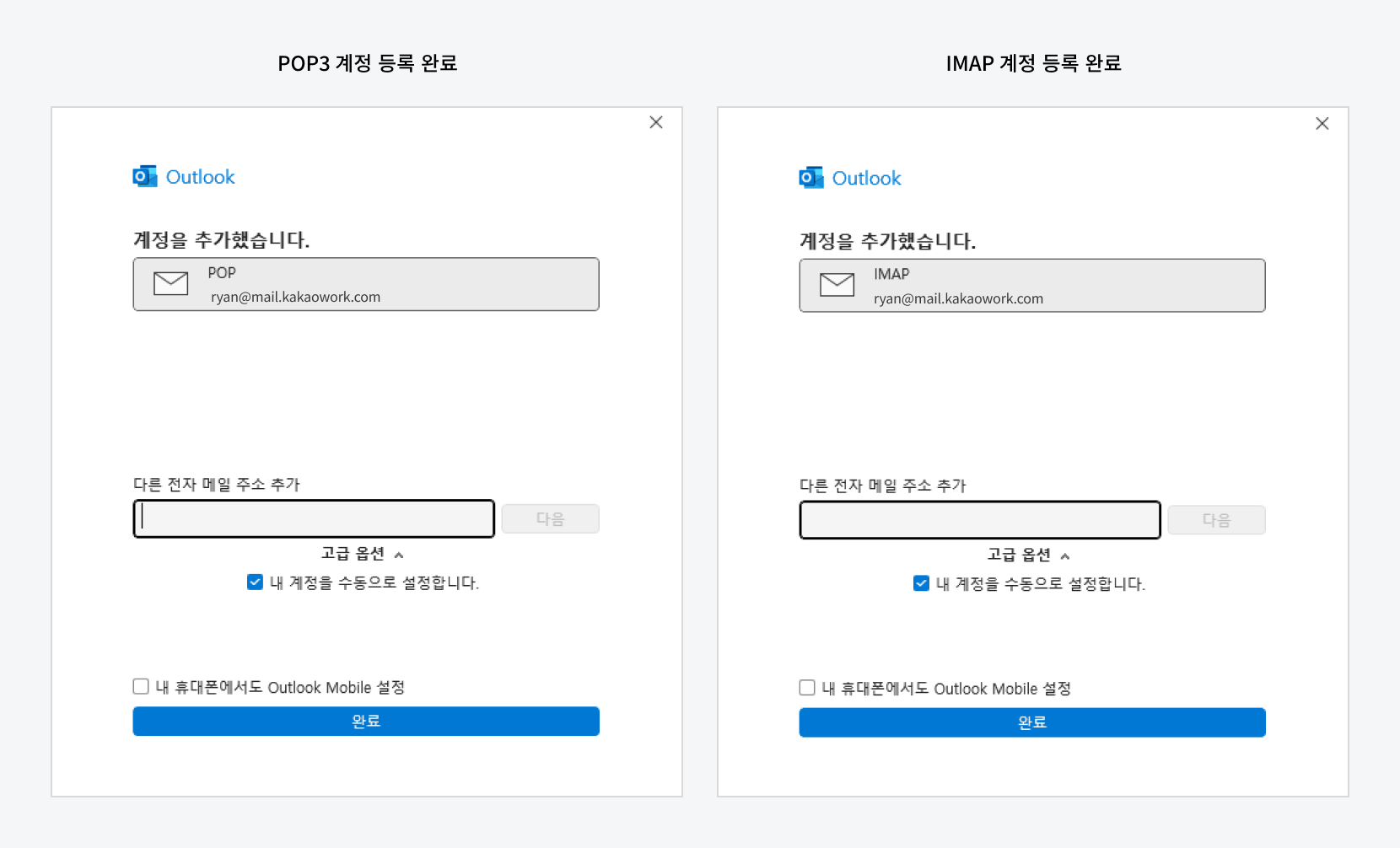Viewport: 1400px width, 848px height.
Task: Enable Outlook Mobile setup in POP3 dialog
Action: pyautogui.click(x=141, y=687)
